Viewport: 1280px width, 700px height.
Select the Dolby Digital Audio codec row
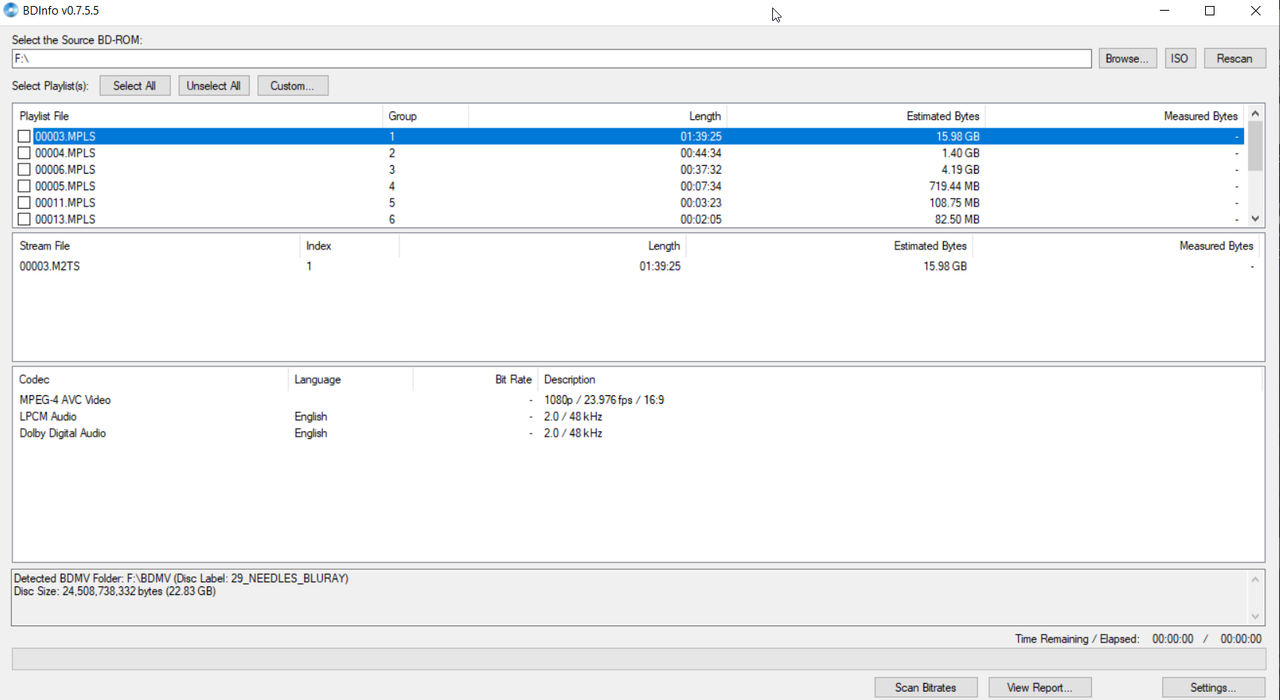click(638, 433)
